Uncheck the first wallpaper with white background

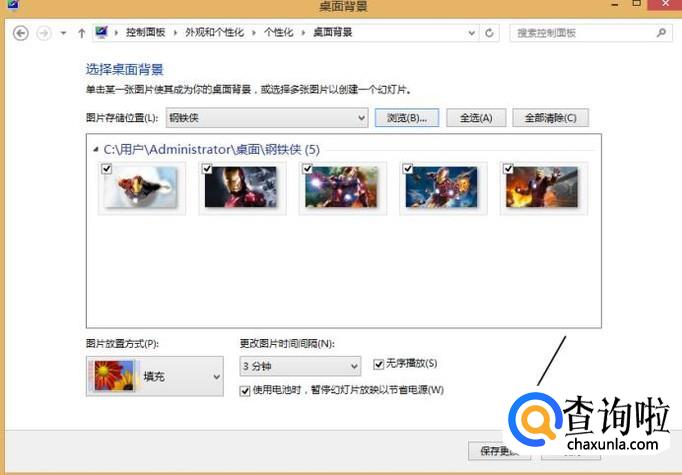[107, 169]
